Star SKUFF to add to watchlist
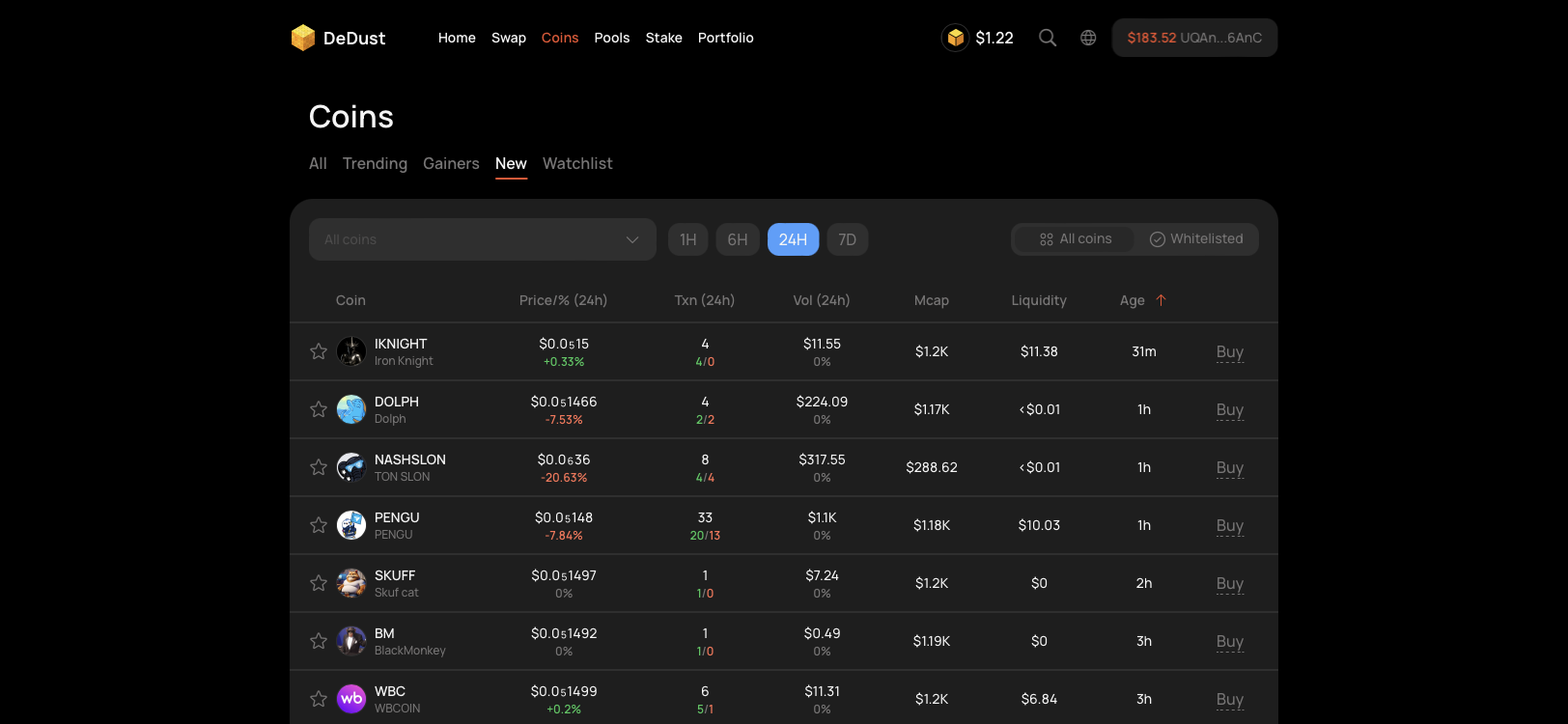 pyautogui.click(x=319, y=583)
